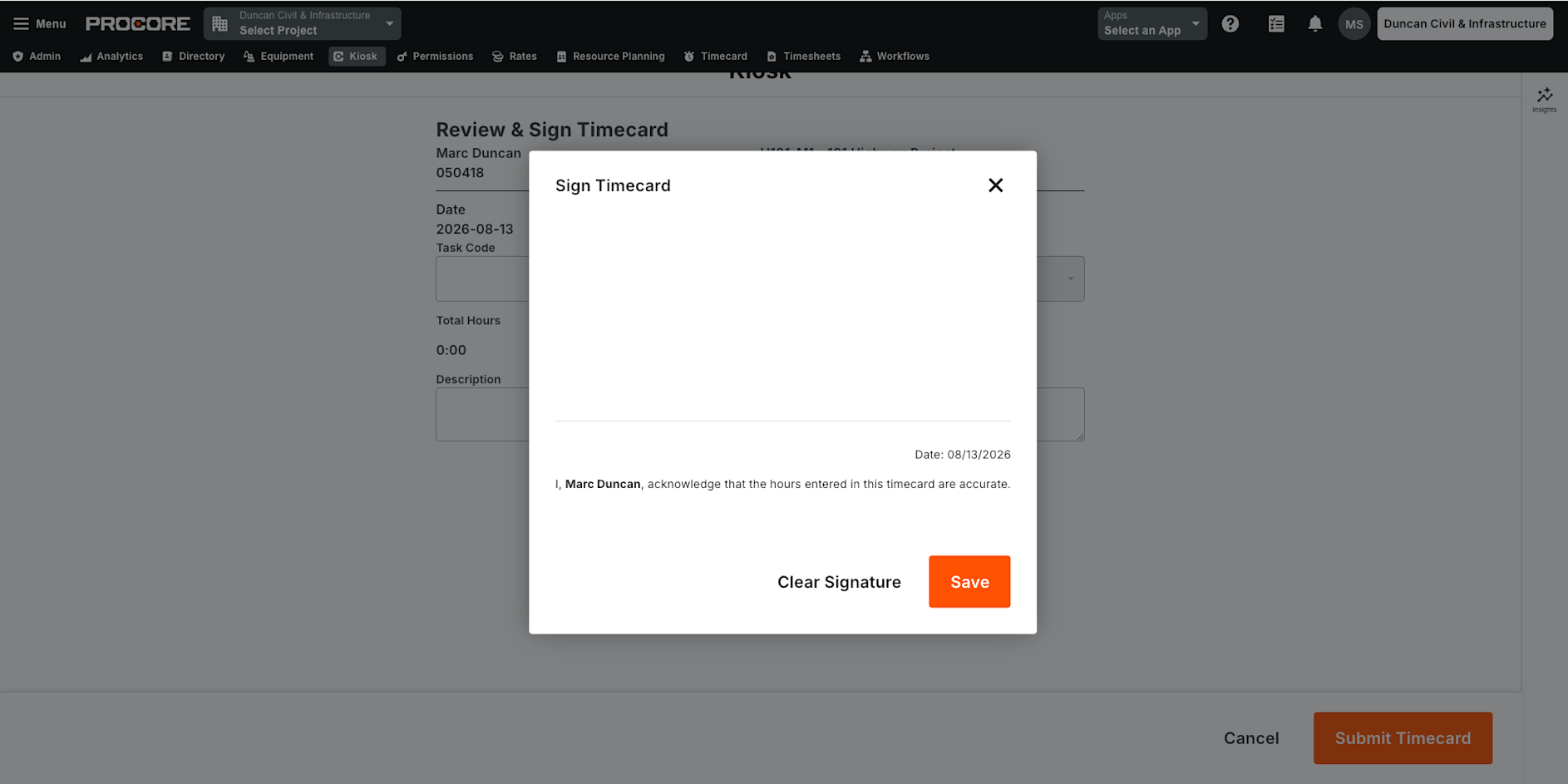The image size is (1568, 784).
Task: Click the Directory book icon
Action: point(167,57)
